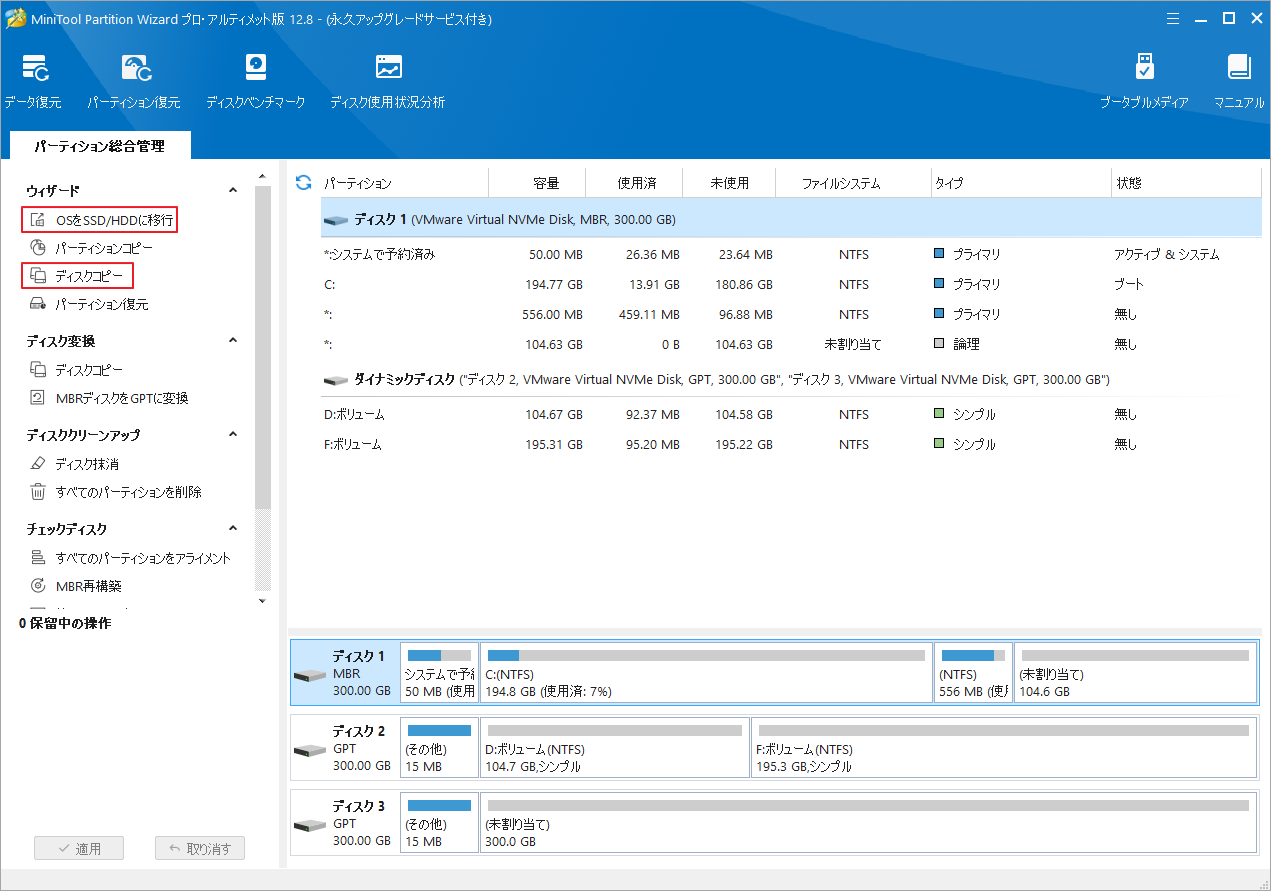This screenshot has width=1271, height=891.
Task: Choose ディスク抹消 in the sidebar
Action: click(x=75, y=464)
